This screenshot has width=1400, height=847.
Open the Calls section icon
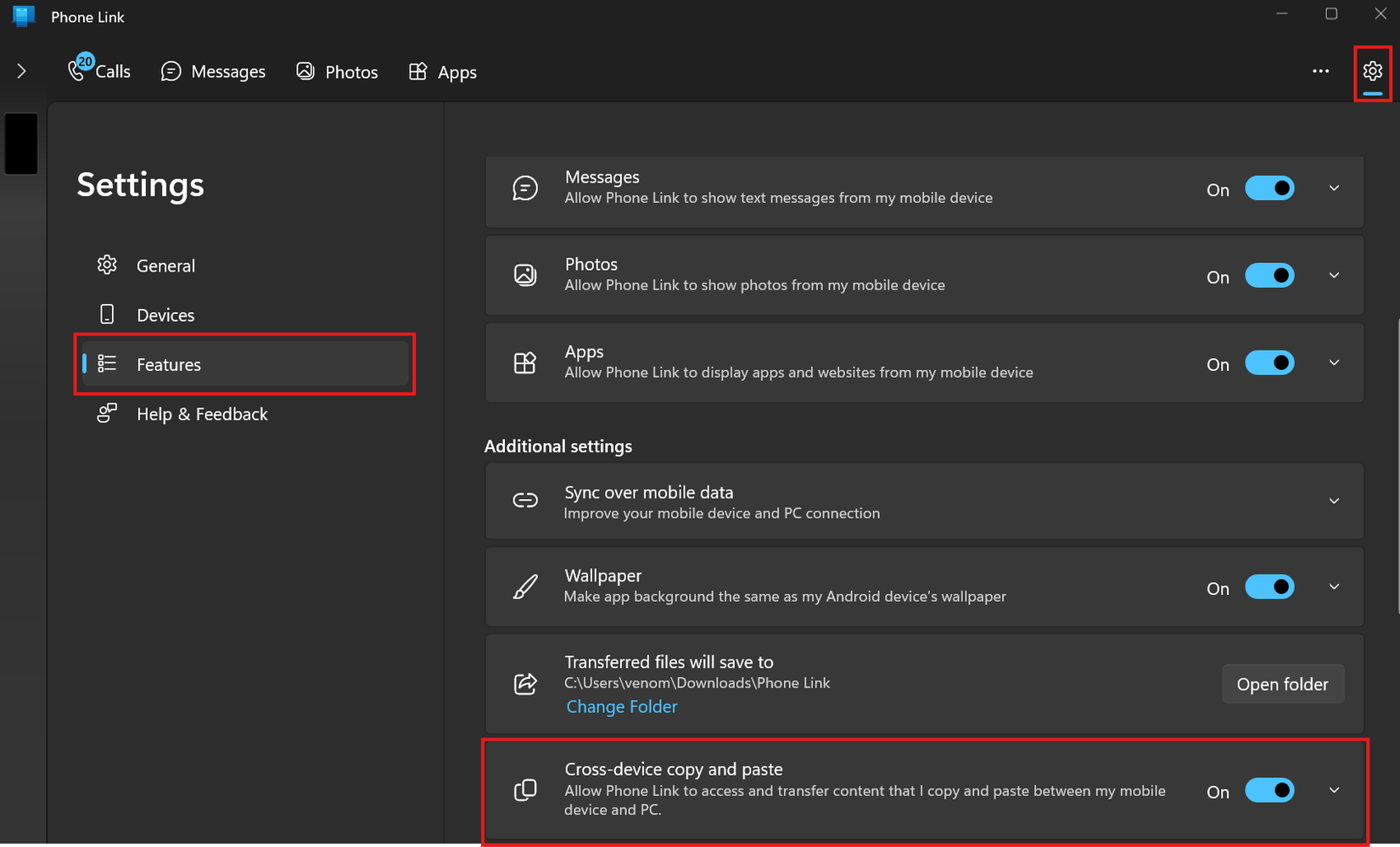pyautogui.click(x=78, y=70)
